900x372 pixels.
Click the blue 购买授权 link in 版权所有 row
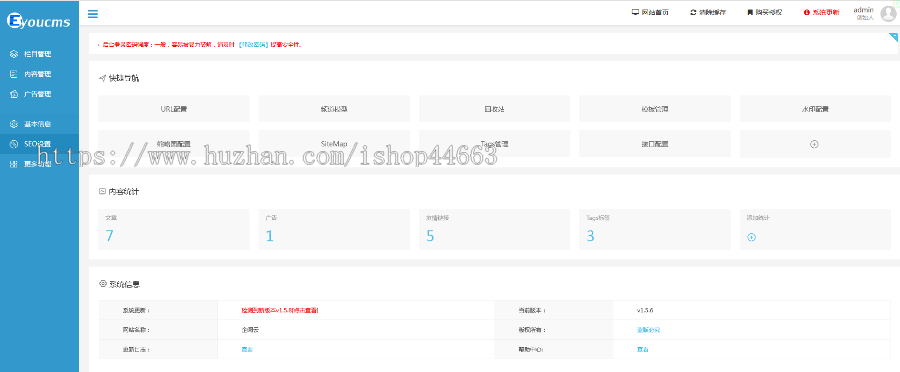649,330
